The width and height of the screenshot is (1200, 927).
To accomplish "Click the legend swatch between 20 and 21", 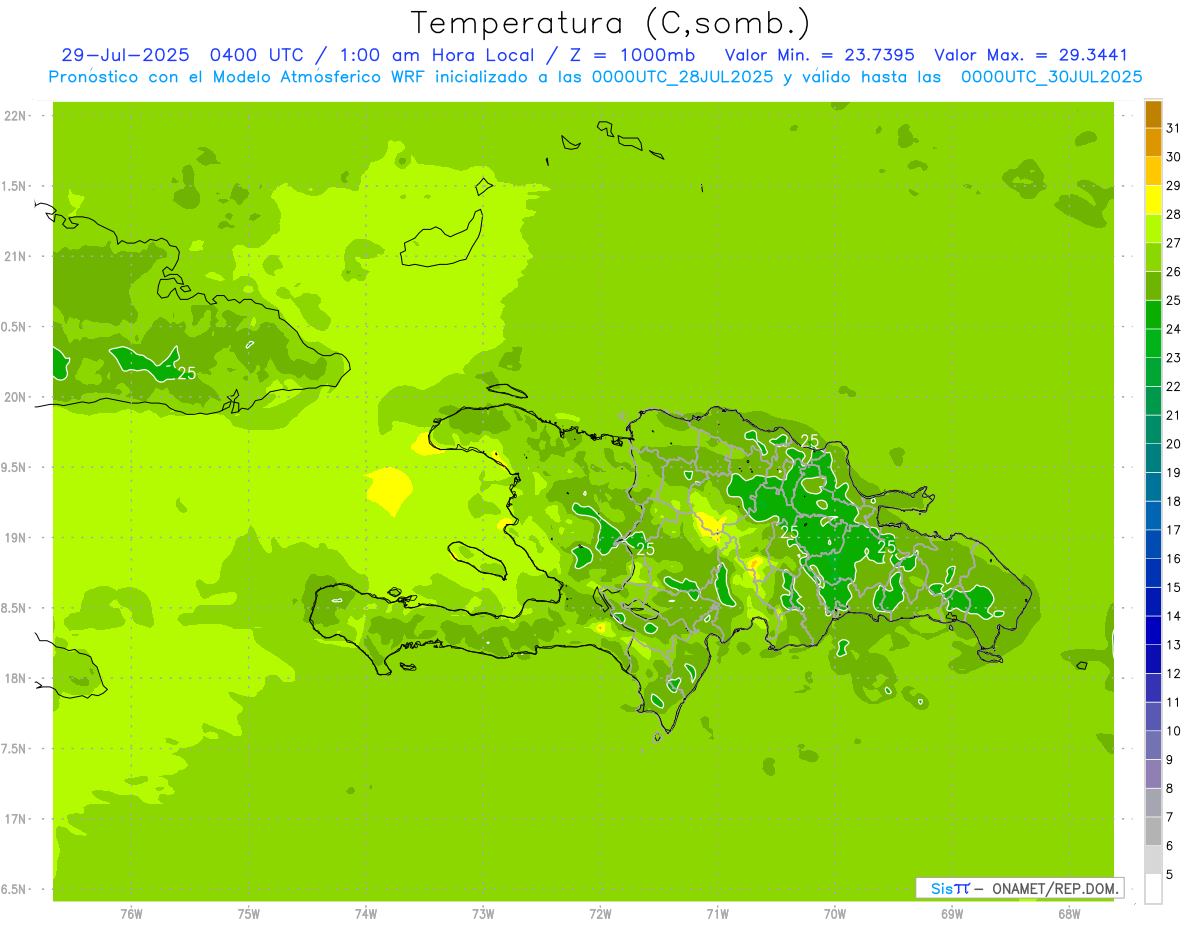I will [x=1153, y=430].
